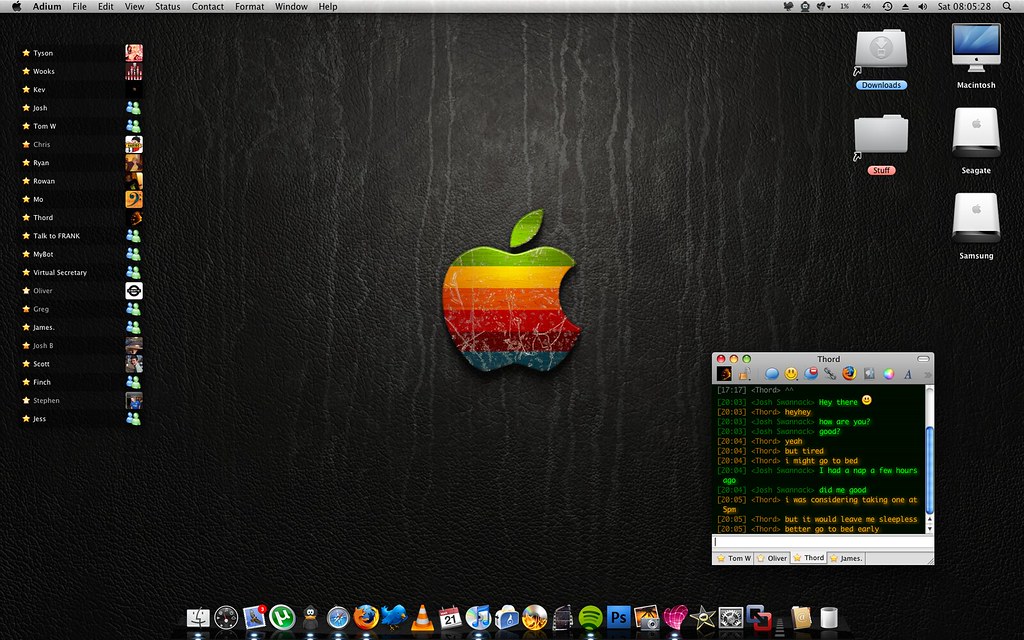Open Finder from the dock
The image size is (1024, 640).
pyautogui.click(x=199, y=617)
